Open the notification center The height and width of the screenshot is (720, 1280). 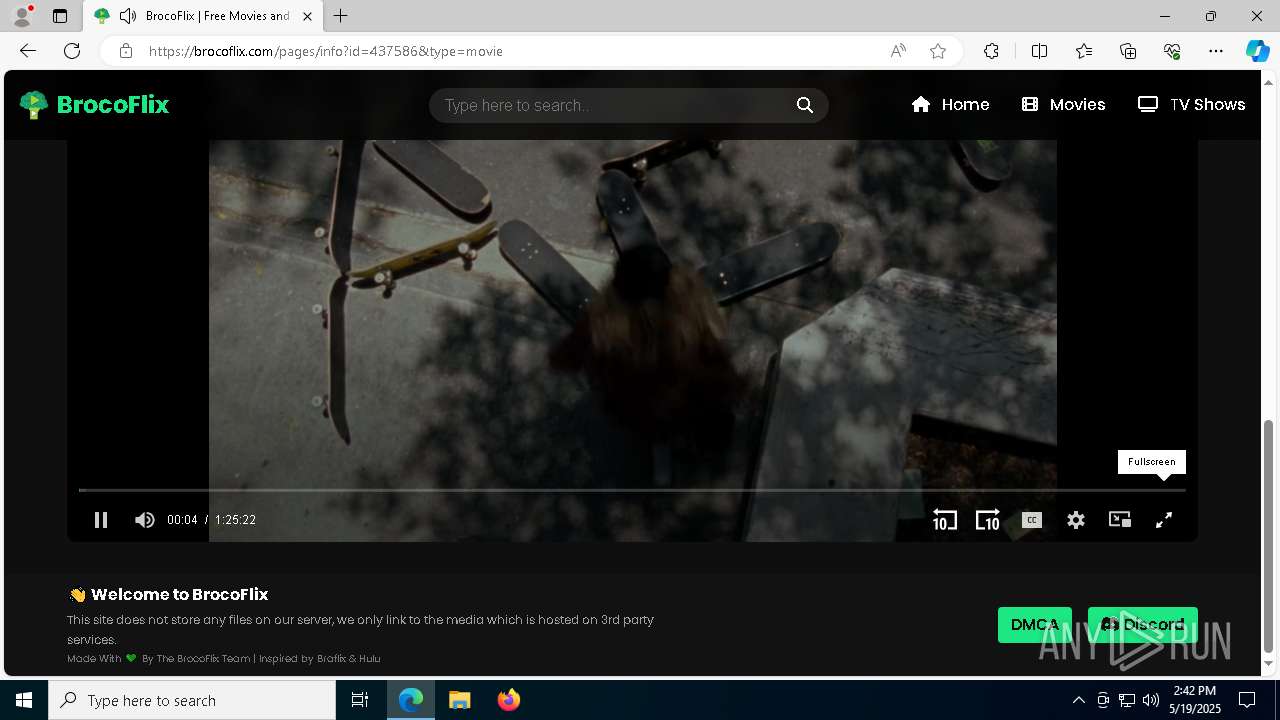[x=1247, y=700]
